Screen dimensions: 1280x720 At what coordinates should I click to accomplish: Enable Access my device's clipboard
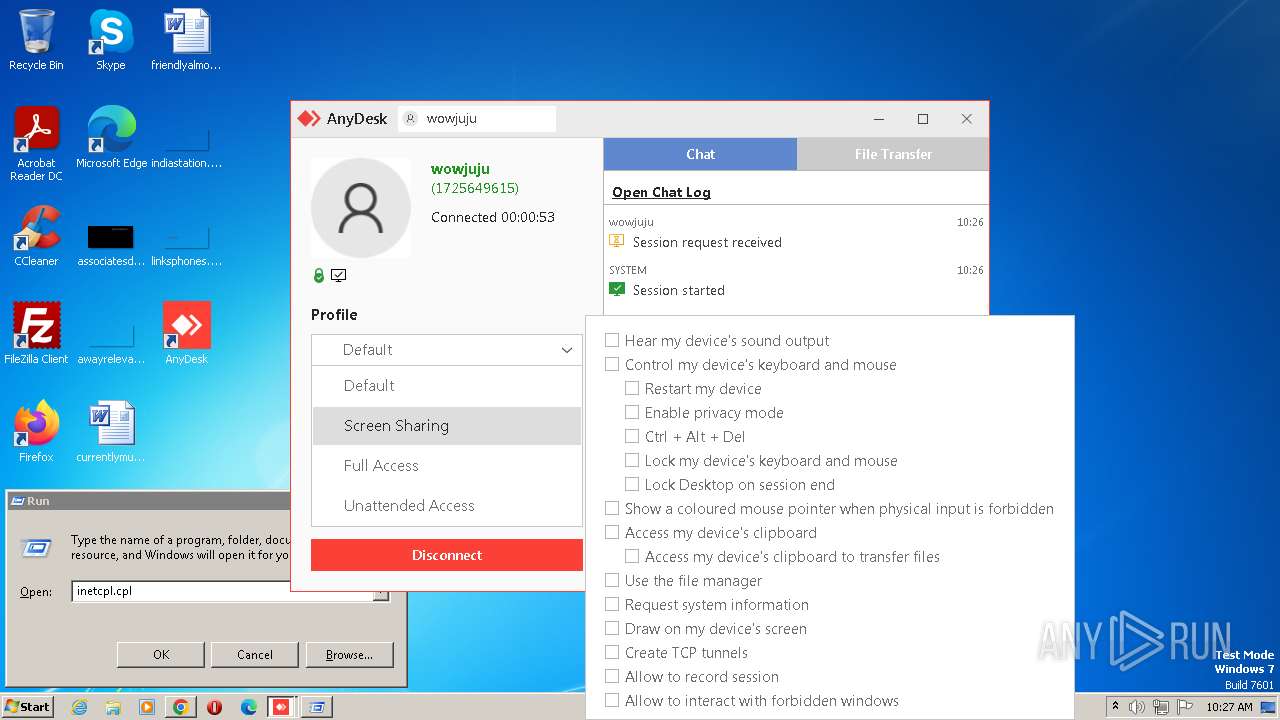click(x=612, y=533)
